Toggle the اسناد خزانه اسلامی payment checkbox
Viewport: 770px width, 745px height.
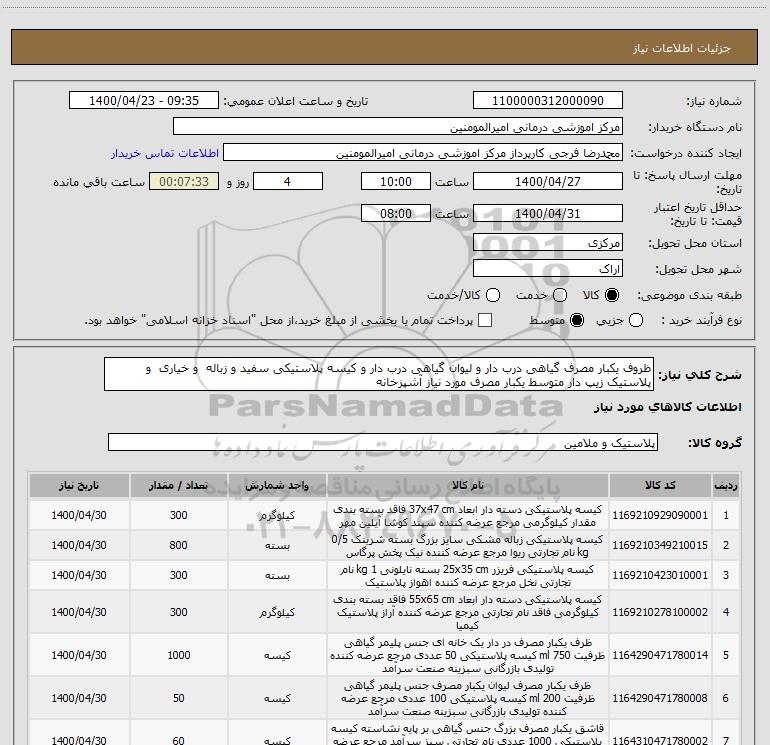point(485,321)
